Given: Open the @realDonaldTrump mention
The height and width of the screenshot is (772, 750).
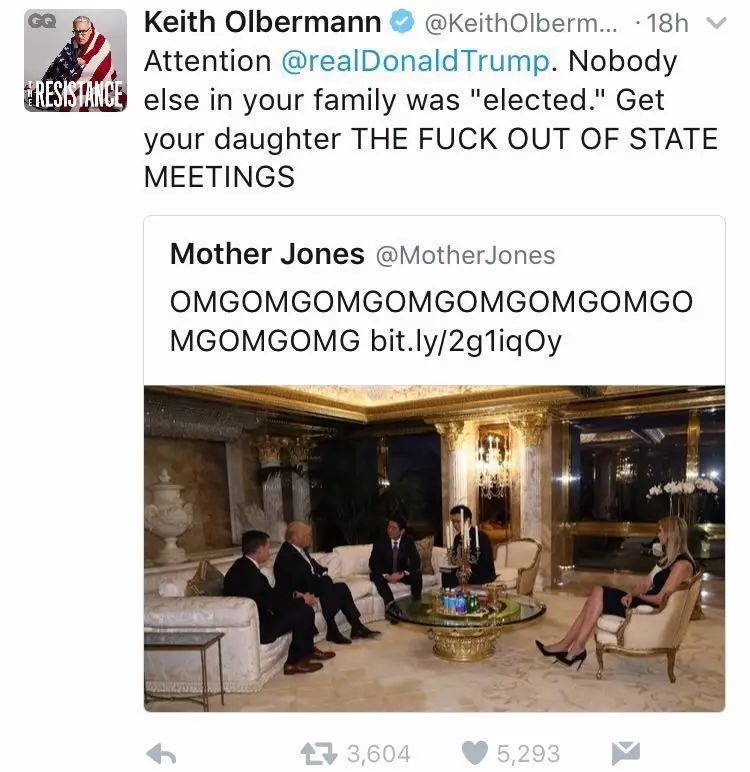Looking at the screenshot, I should pos(415,62).
